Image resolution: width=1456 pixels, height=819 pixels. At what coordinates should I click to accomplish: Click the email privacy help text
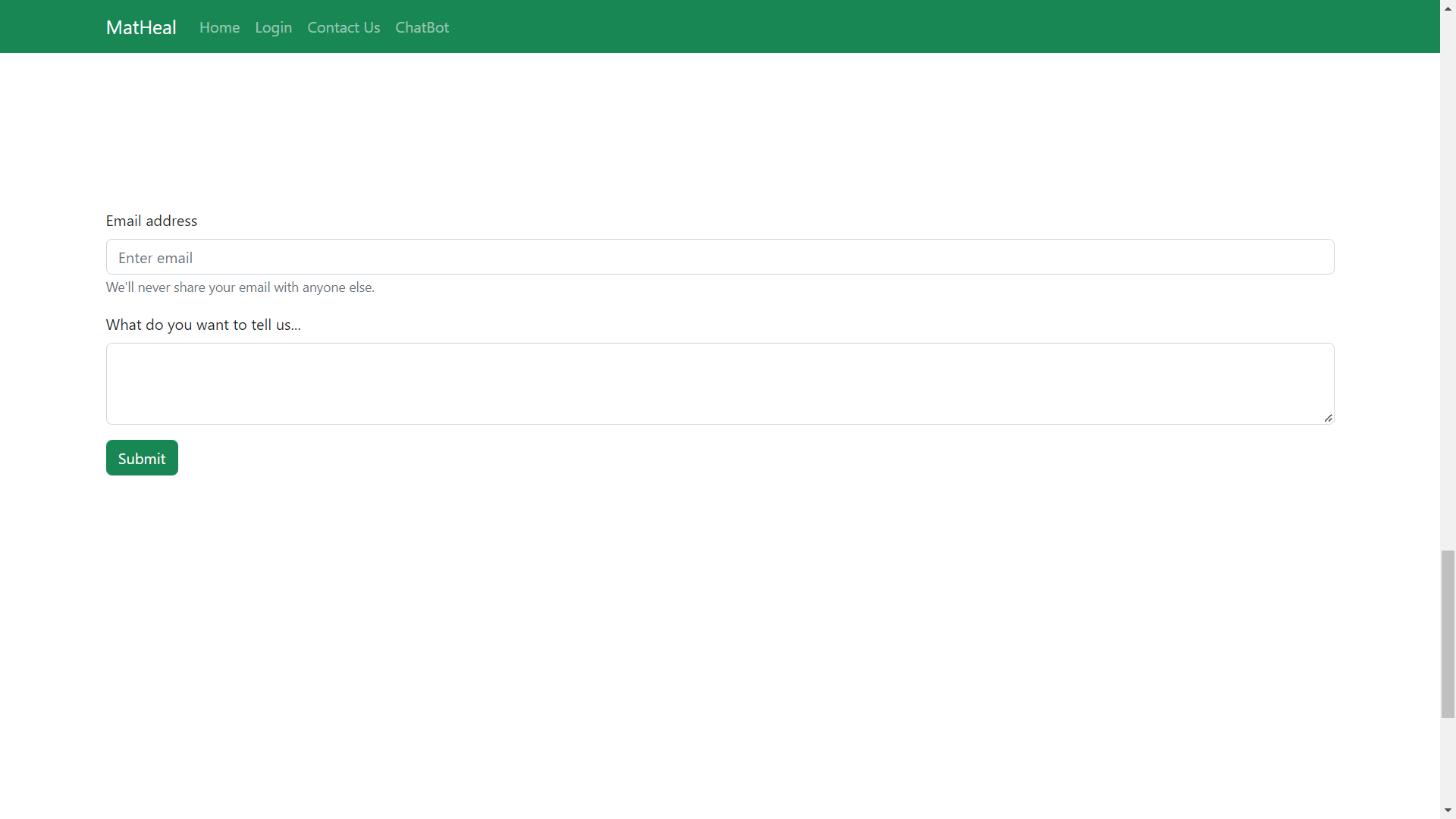coord(240,287)
